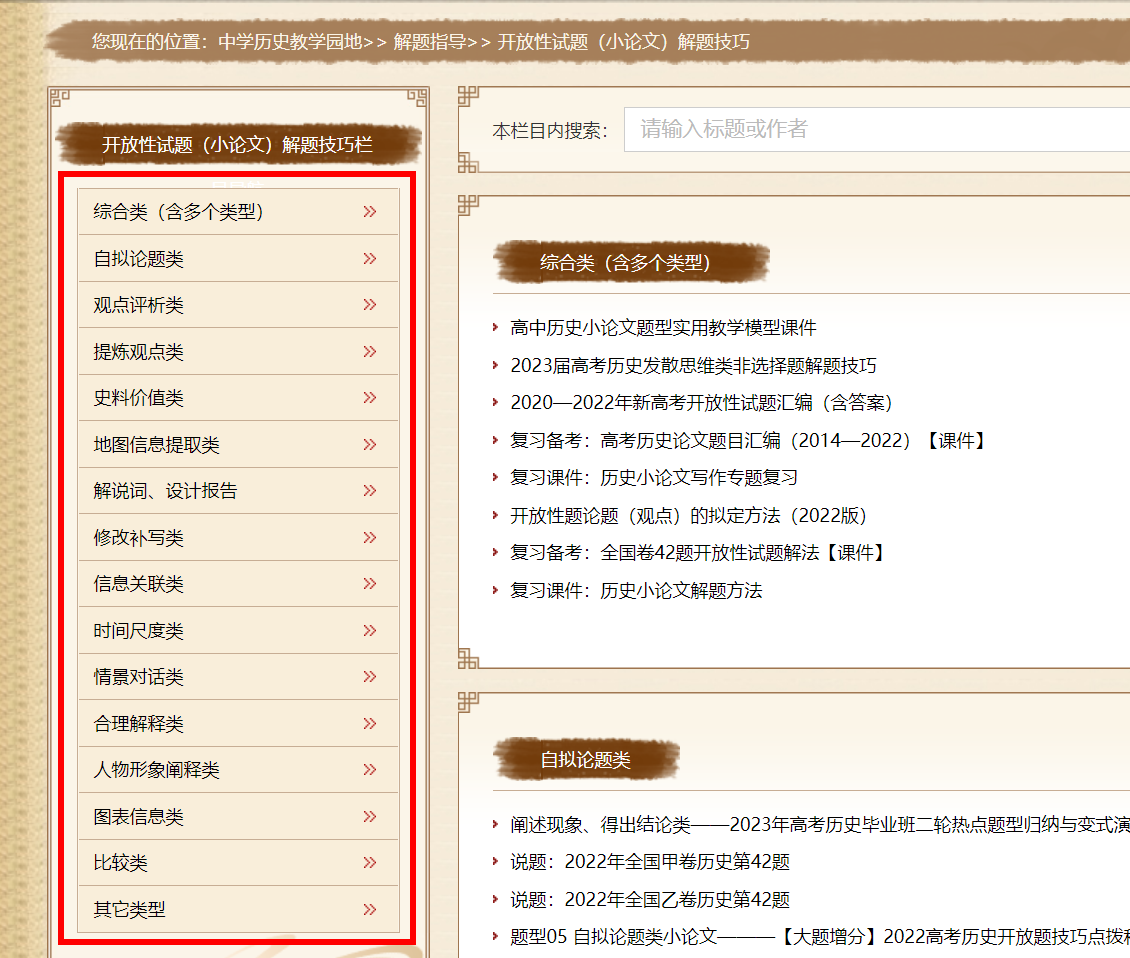
Task: Click the 中学历史教学园地 breadcrumb link
Action: 289,42
